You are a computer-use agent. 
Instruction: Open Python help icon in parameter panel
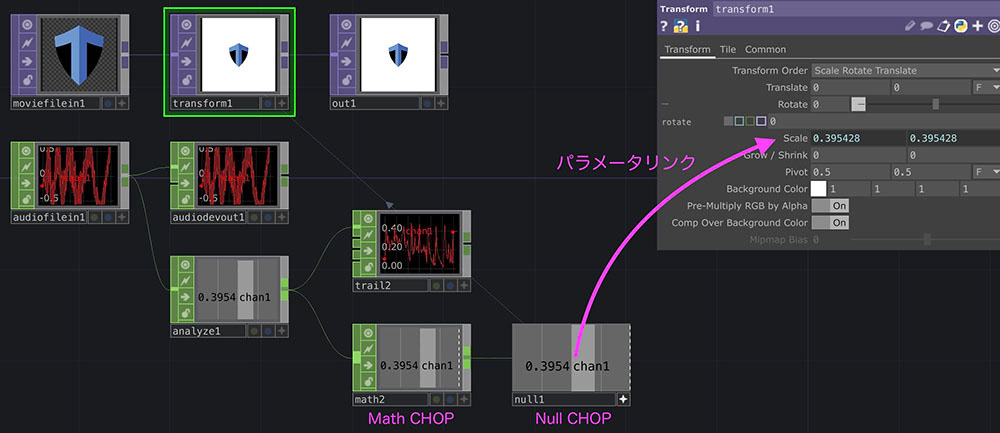pyautogui.click(x=681, y=26)
